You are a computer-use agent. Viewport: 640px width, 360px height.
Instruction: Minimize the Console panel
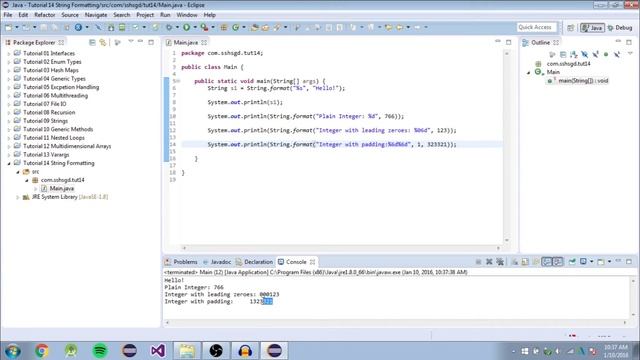pos(618,261)
